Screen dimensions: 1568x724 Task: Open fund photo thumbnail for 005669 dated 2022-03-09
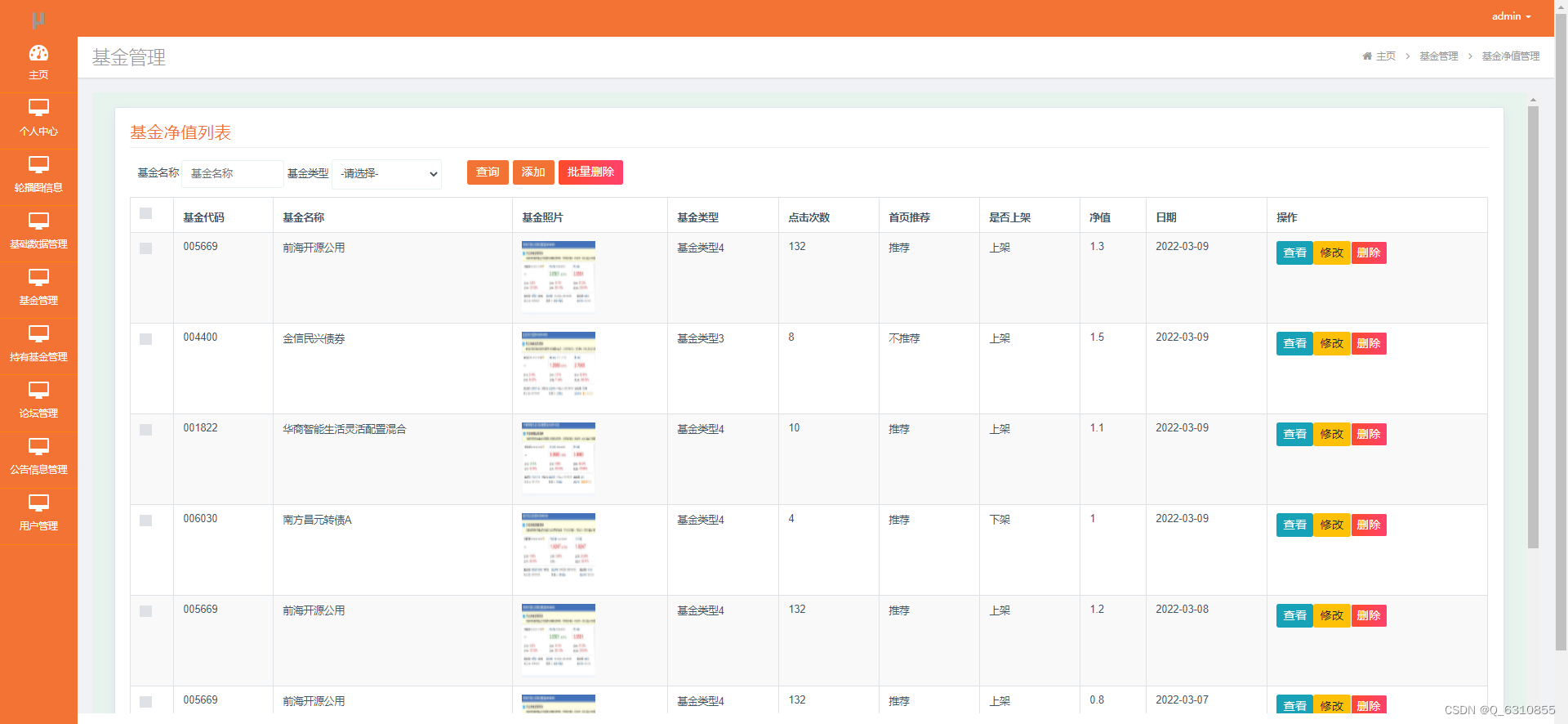tap(559, 277)
